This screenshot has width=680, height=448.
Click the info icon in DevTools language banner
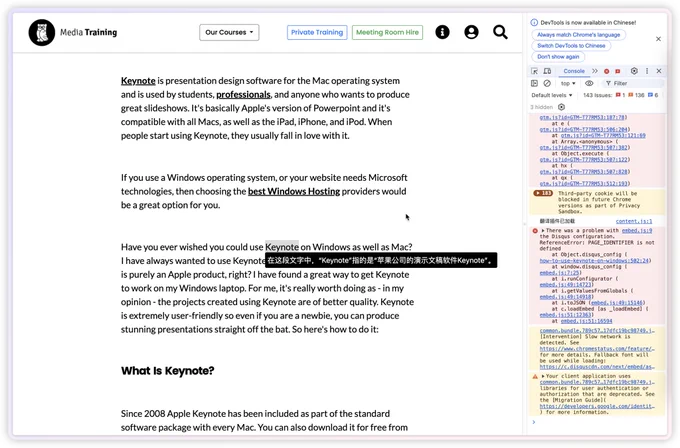click(534, 23)
